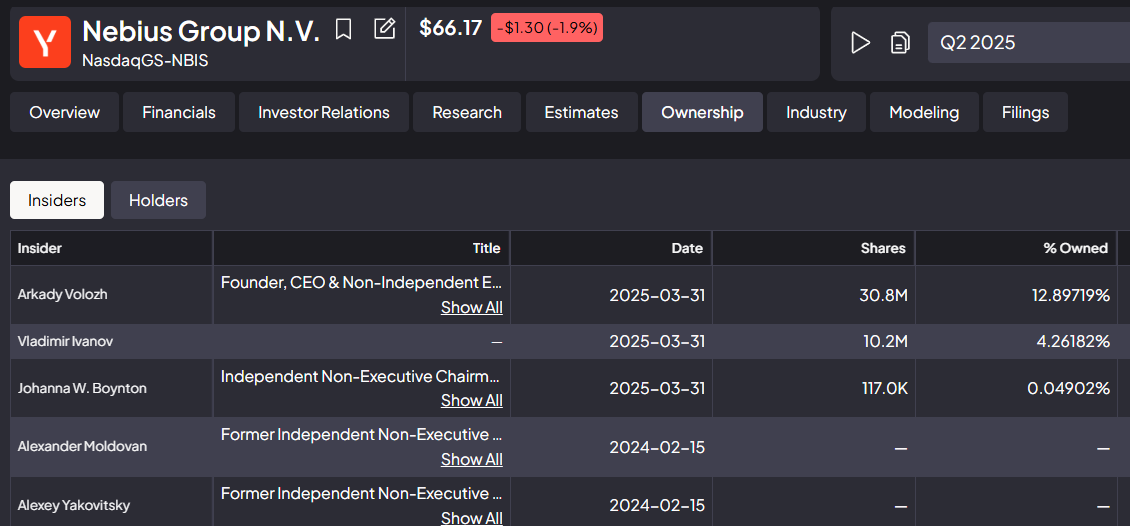The image size is (1130, 526).
Task: Click Alexey Yakovitsky's 2024-02-15 date
Action: click(657, 506)
